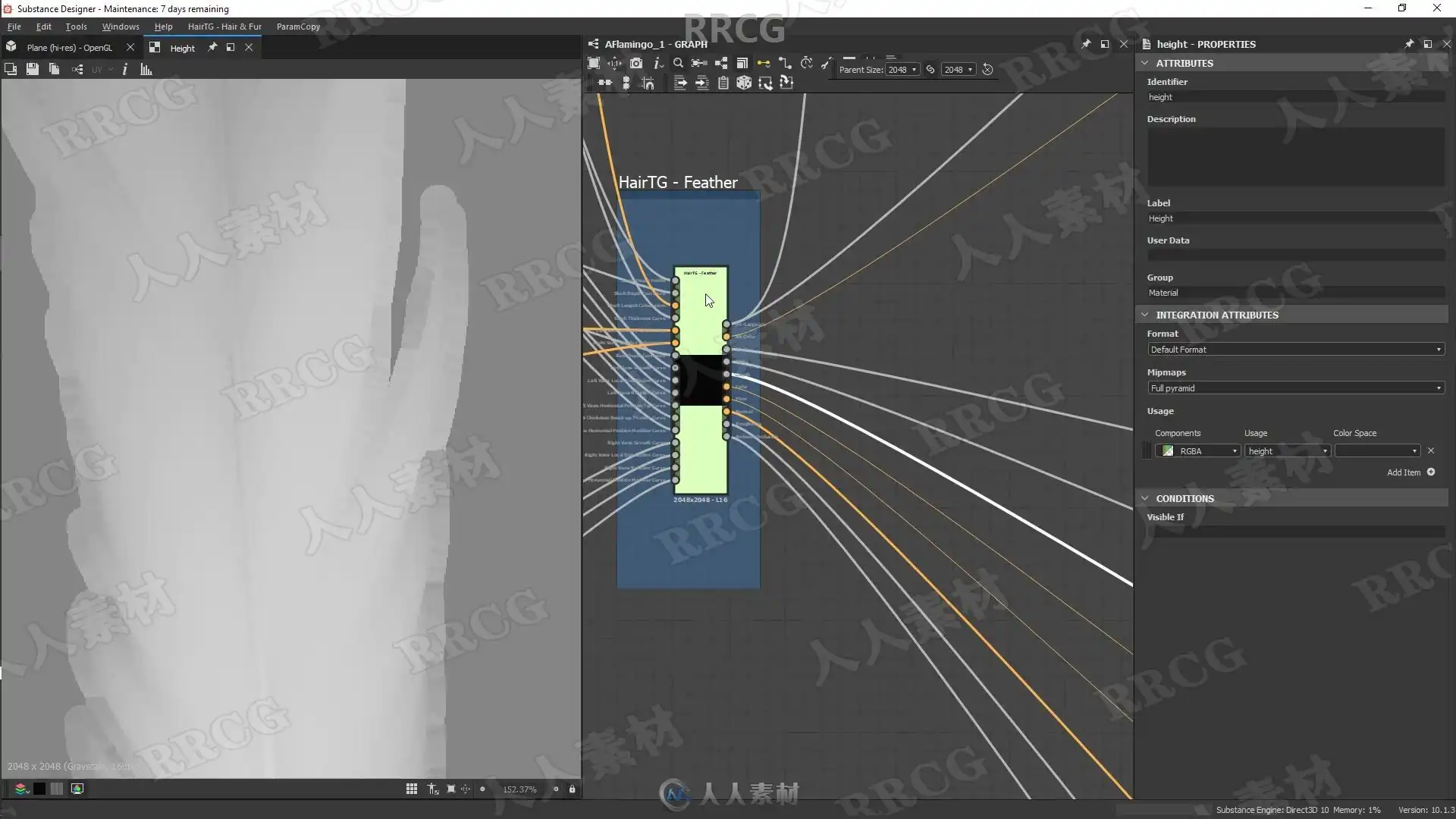Viewport: 1456px width, 819px height.
Task: Click the timing stopwatch icon in graph toolbar
Action: click(x=807, y=63)
